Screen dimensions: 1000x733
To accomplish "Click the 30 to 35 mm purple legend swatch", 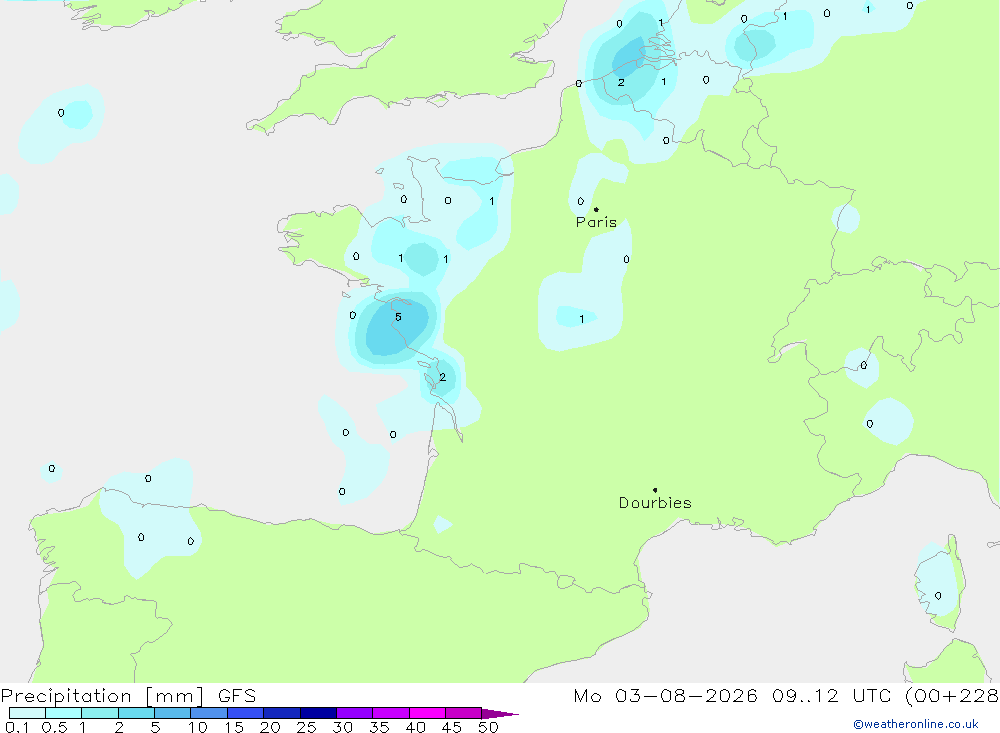I will (354, 713).
